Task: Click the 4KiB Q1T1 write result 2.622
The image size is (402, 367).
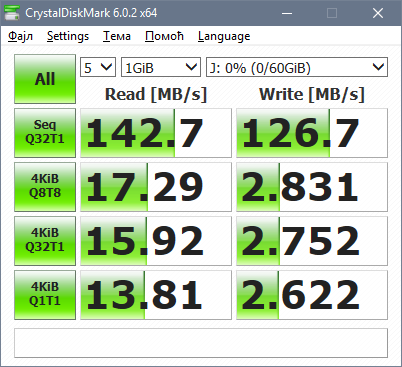Action: 312,295
